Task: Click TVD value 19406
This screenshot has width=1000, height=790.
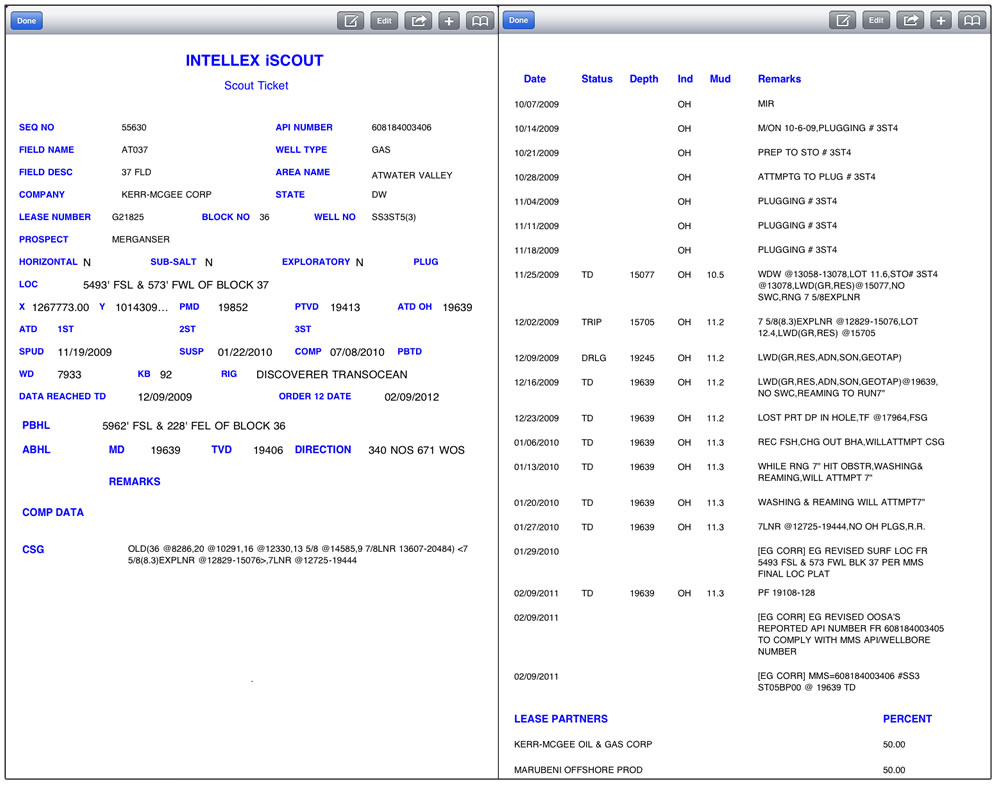Action: click(x=268, y=450)
